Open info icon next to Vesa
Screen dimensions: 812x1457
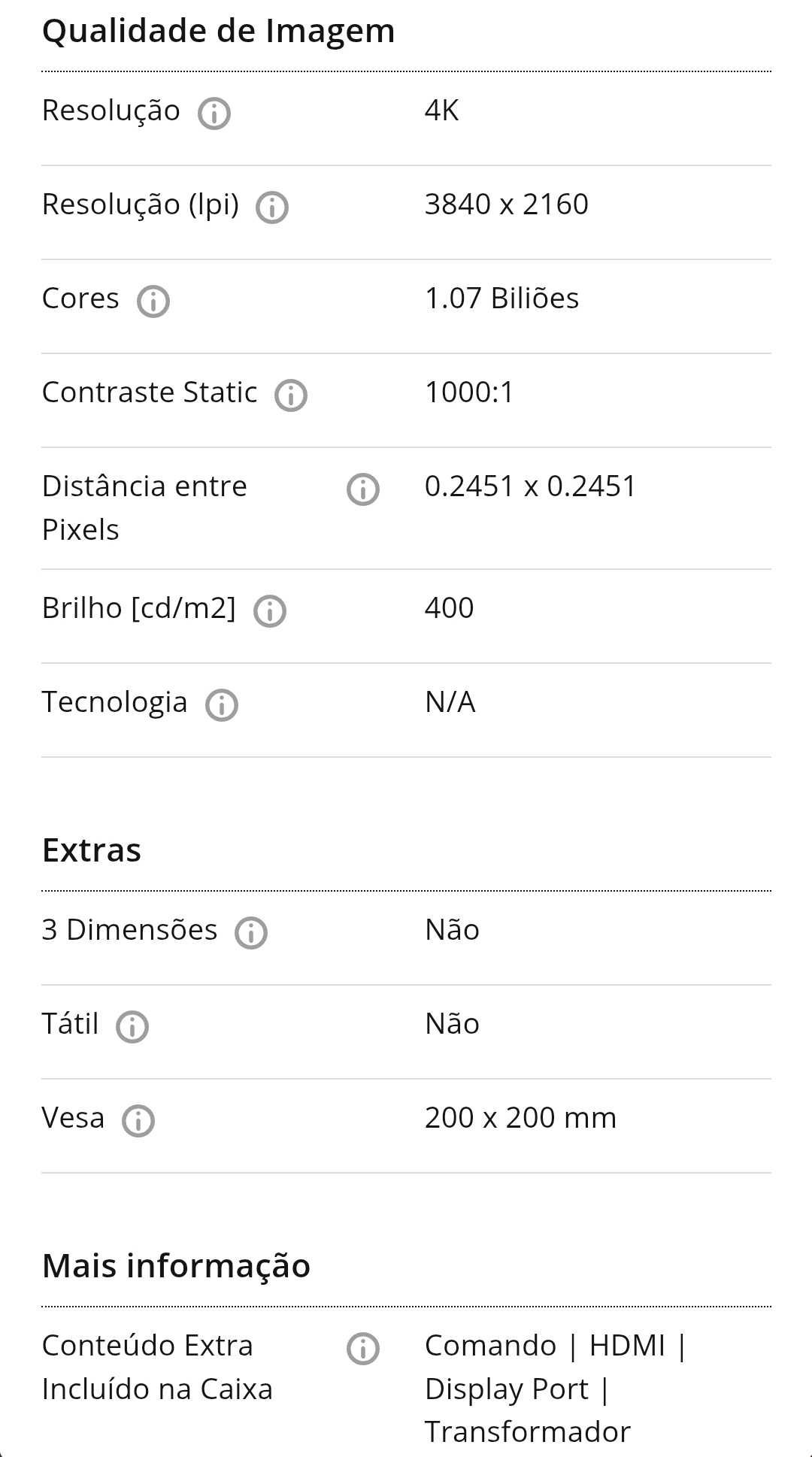(x=138, y=1121)
